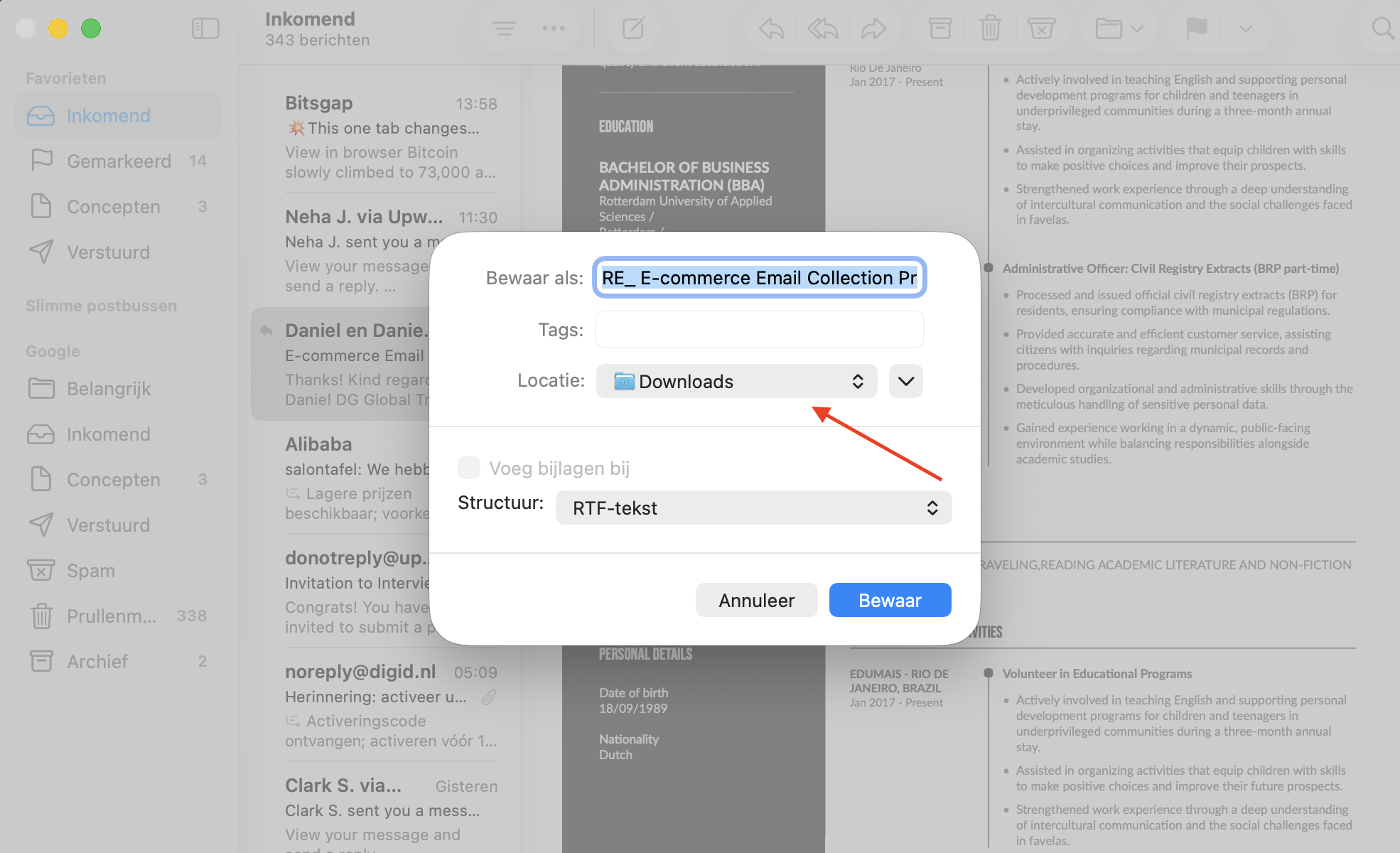Image resolution: width=1400 pixels, height=853 pixels.
Task: Enable the Voeg bijlagen bij checkbox
Action: pos(469,468)
